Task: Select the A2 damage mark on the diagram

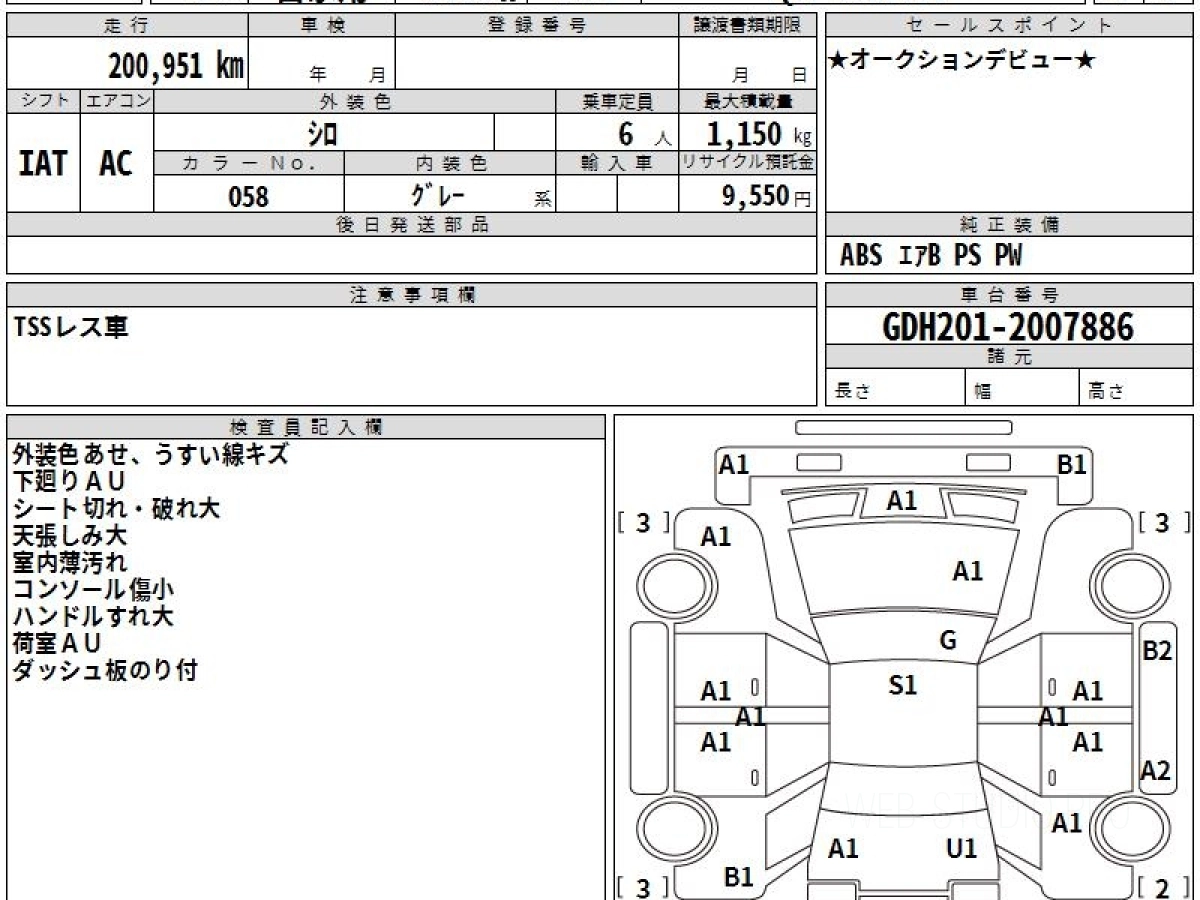Action: 1156,771
